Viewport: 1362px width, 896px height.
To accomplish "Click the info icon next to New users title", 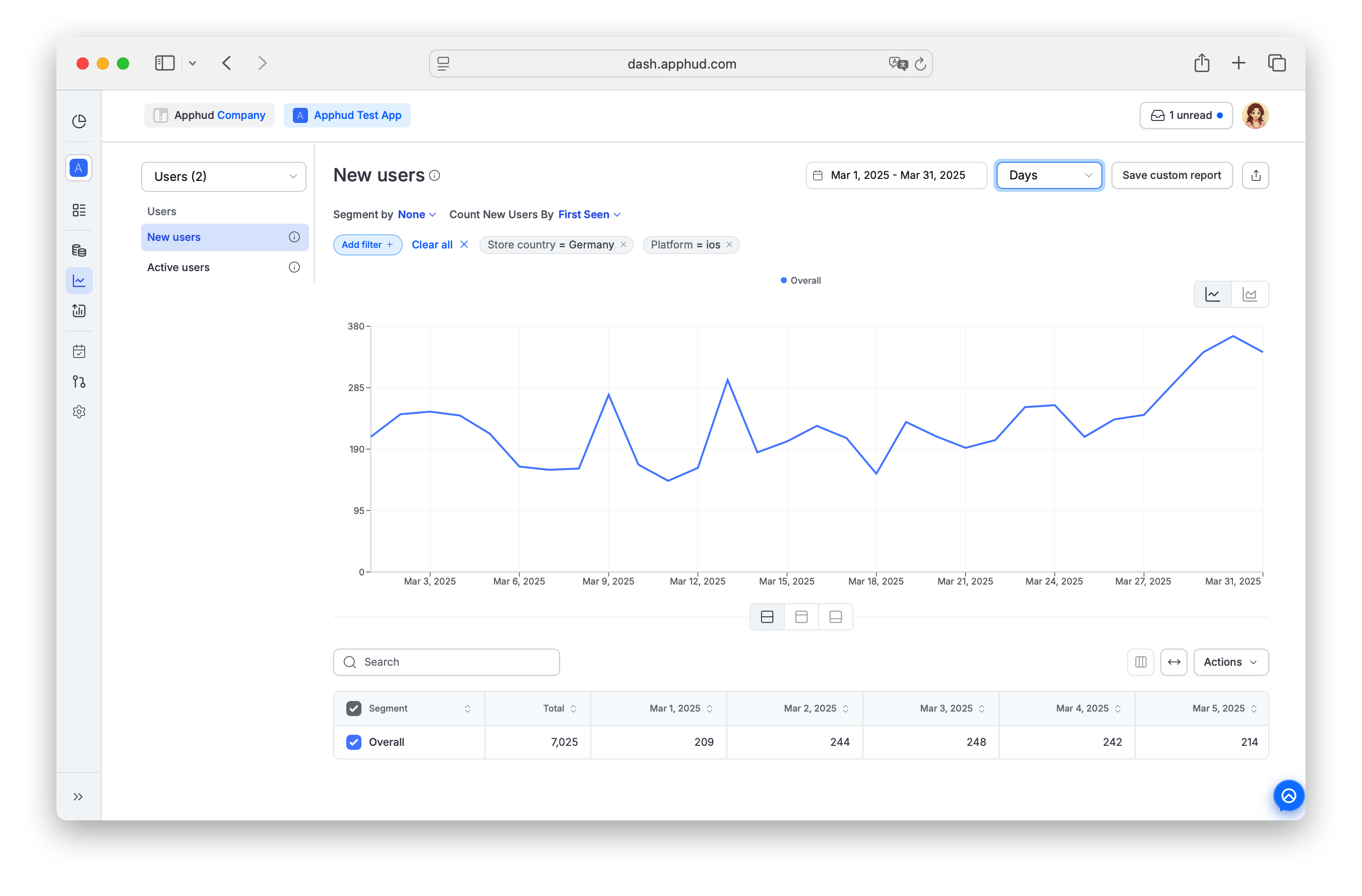I will tap(435, 176).
